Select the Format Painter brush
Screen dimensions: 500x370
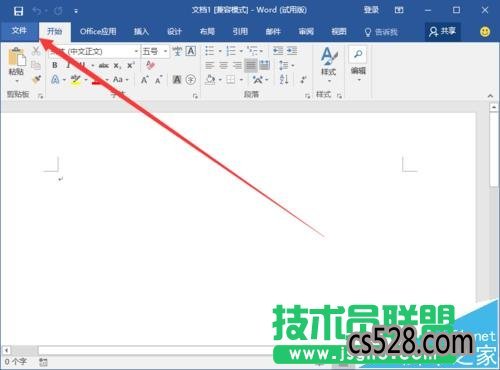click(x=36, y=79)
